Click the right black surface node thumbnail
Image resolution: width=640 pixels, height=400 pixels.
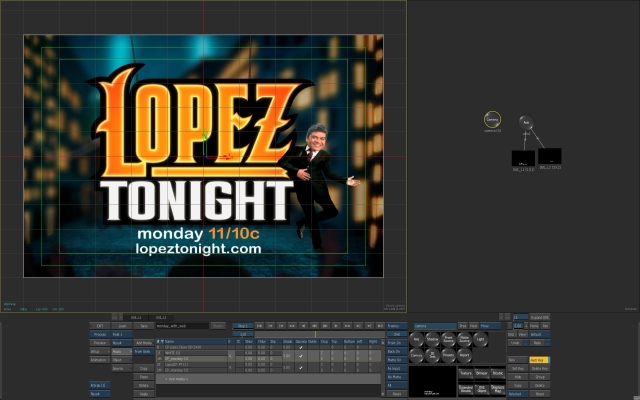(x=550, y=156)
